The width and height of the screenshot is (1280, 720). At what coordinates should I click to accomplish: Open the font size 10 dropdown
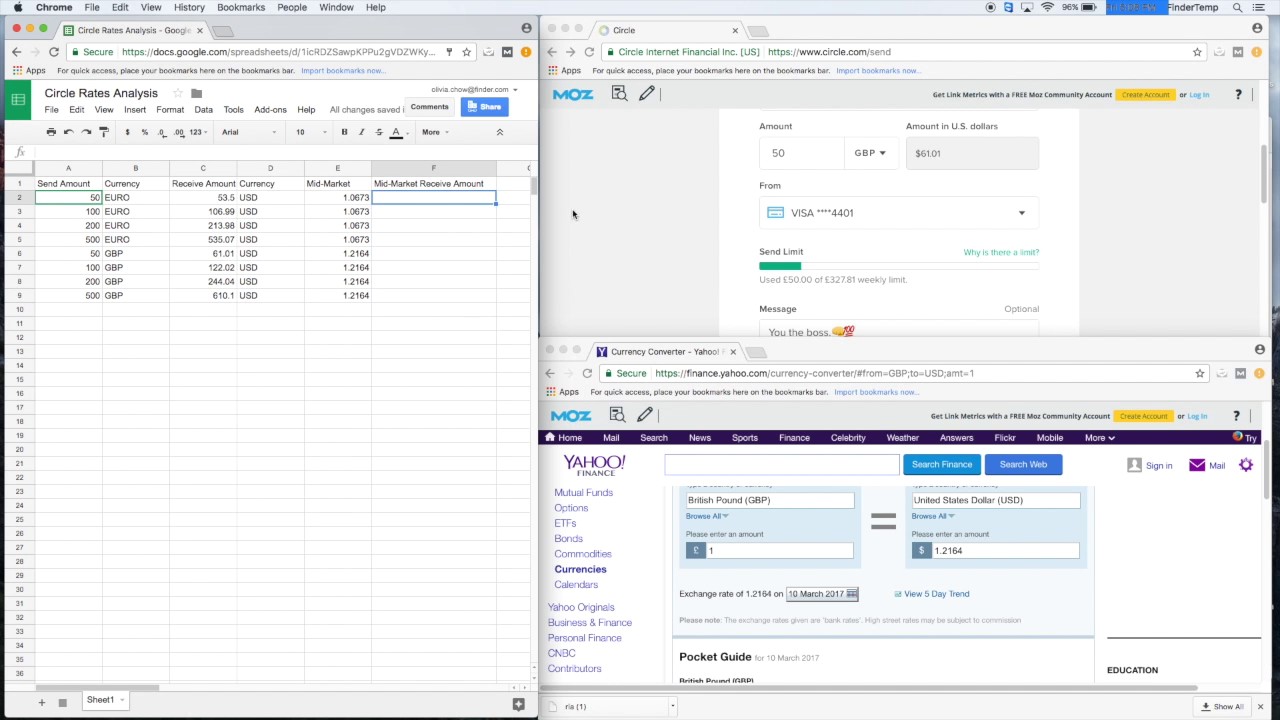coord(311,132)
